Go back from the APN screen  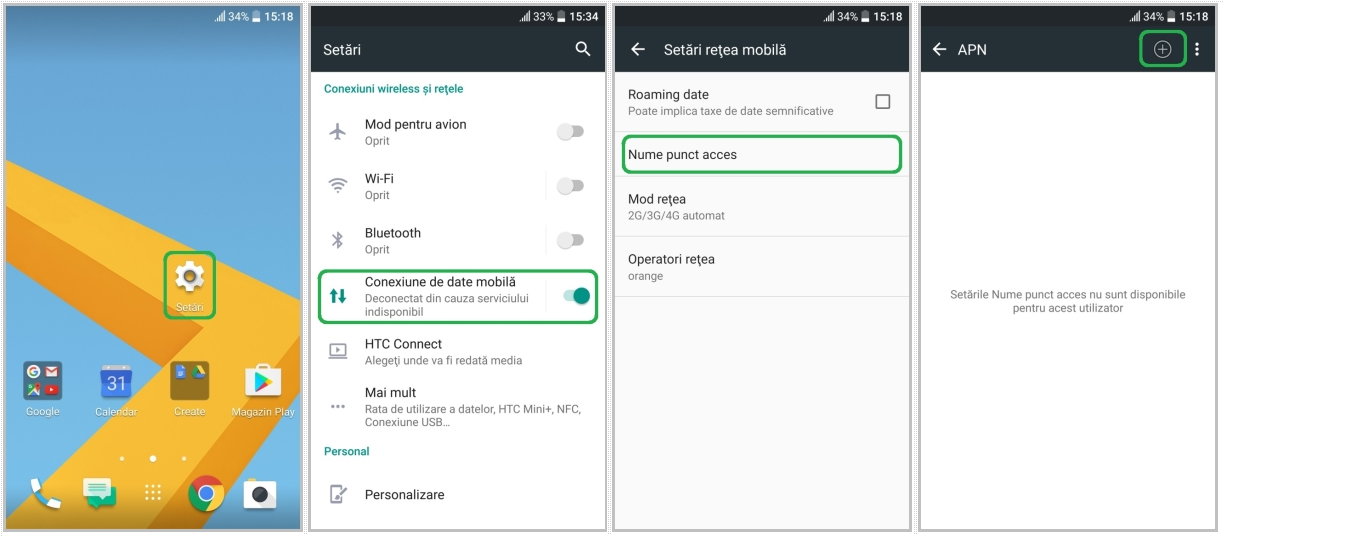click(x=939, y=49)
